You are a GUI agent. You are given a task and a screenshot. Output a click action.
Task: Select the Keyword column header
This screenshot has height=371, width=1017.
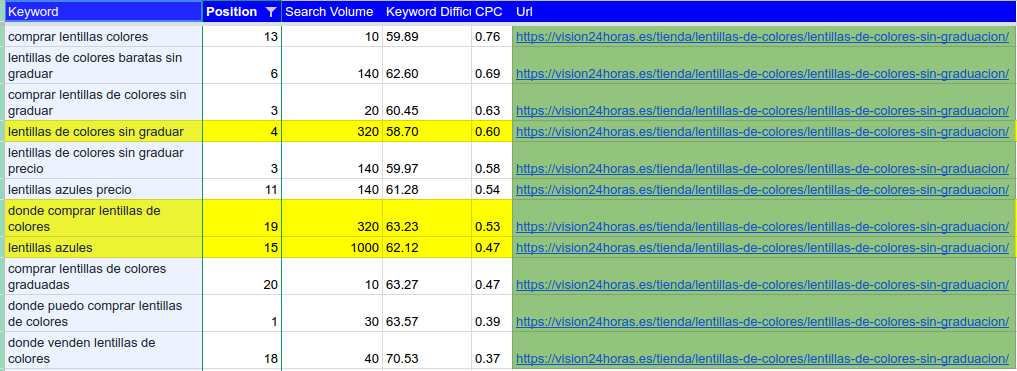pyautogui.click(x=104, y=12)
